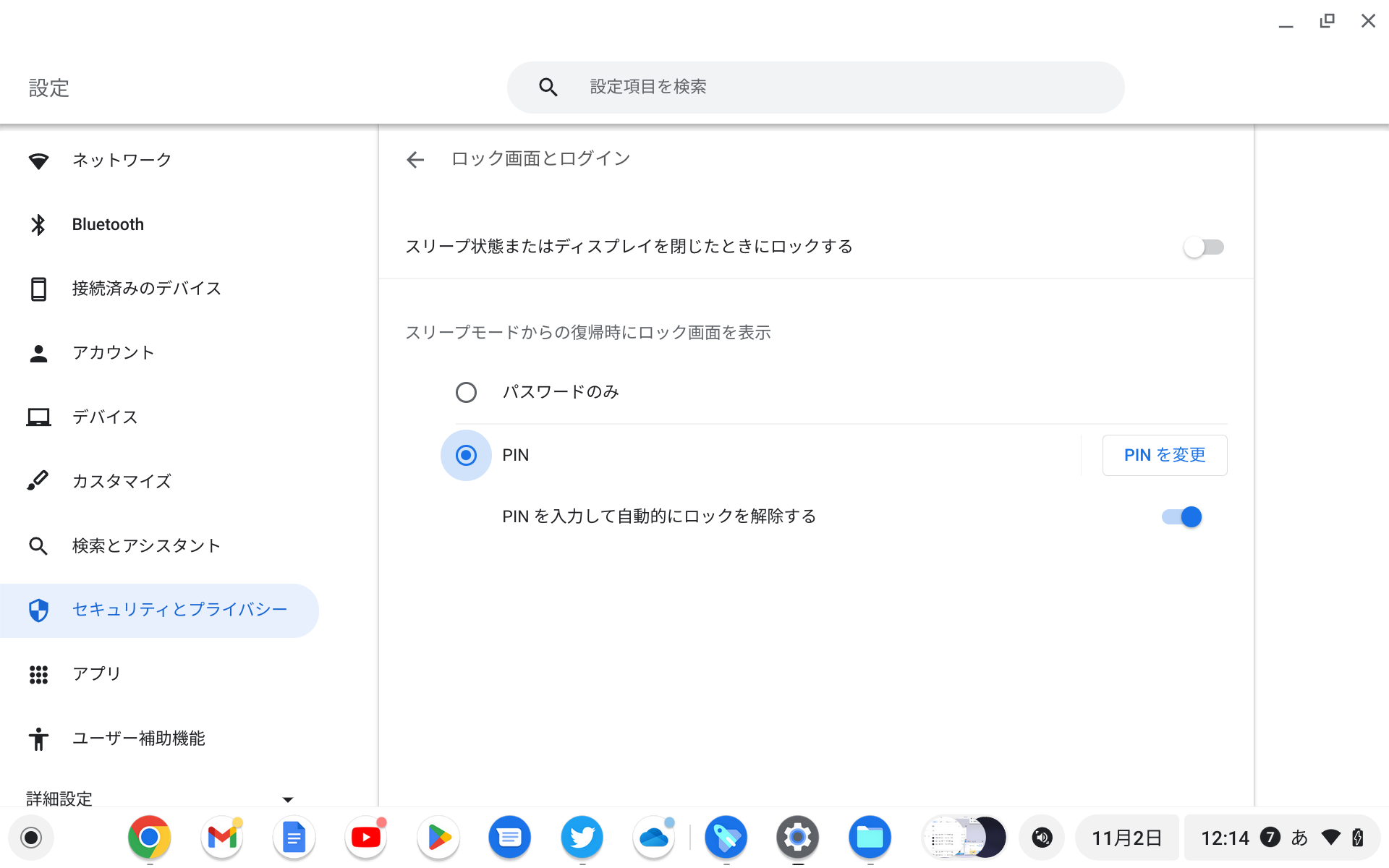Select 接続済みのデバイス in the sidebar
This screenshot has height=868, width=1389.
[x=146, y=288]
